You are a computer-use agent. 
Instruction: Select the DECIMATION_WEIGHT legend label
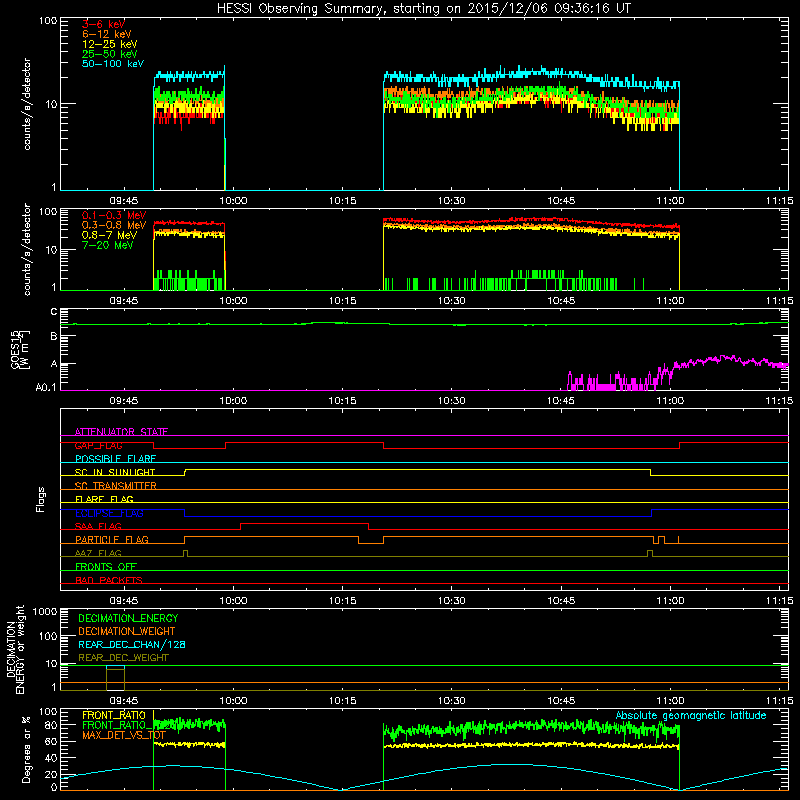pos(127,631)
